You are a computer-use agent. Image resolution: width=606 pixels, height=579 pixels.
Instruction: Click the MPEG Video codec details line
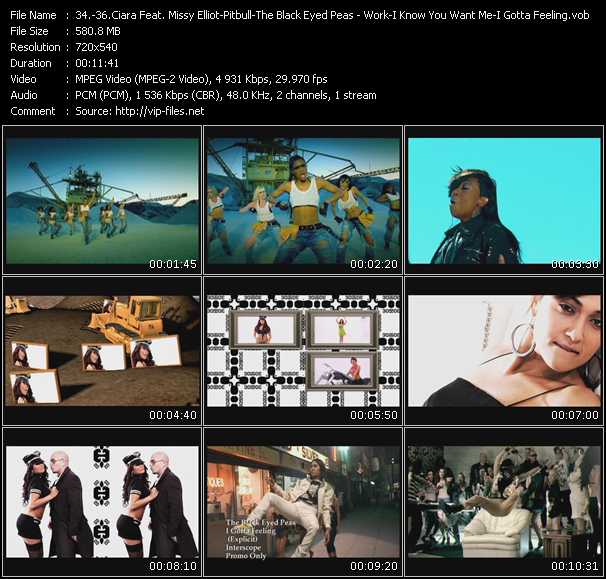[201, 79]
